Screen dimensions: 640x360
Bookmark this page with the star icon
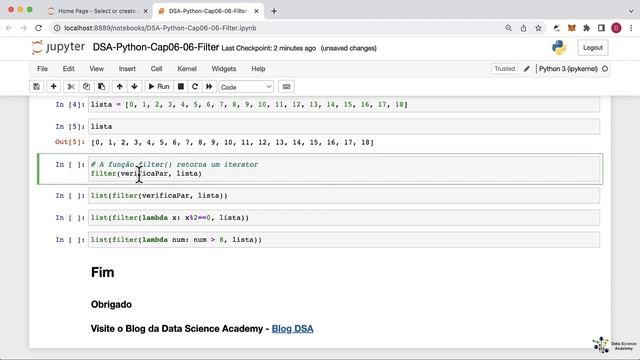(538, 28)
